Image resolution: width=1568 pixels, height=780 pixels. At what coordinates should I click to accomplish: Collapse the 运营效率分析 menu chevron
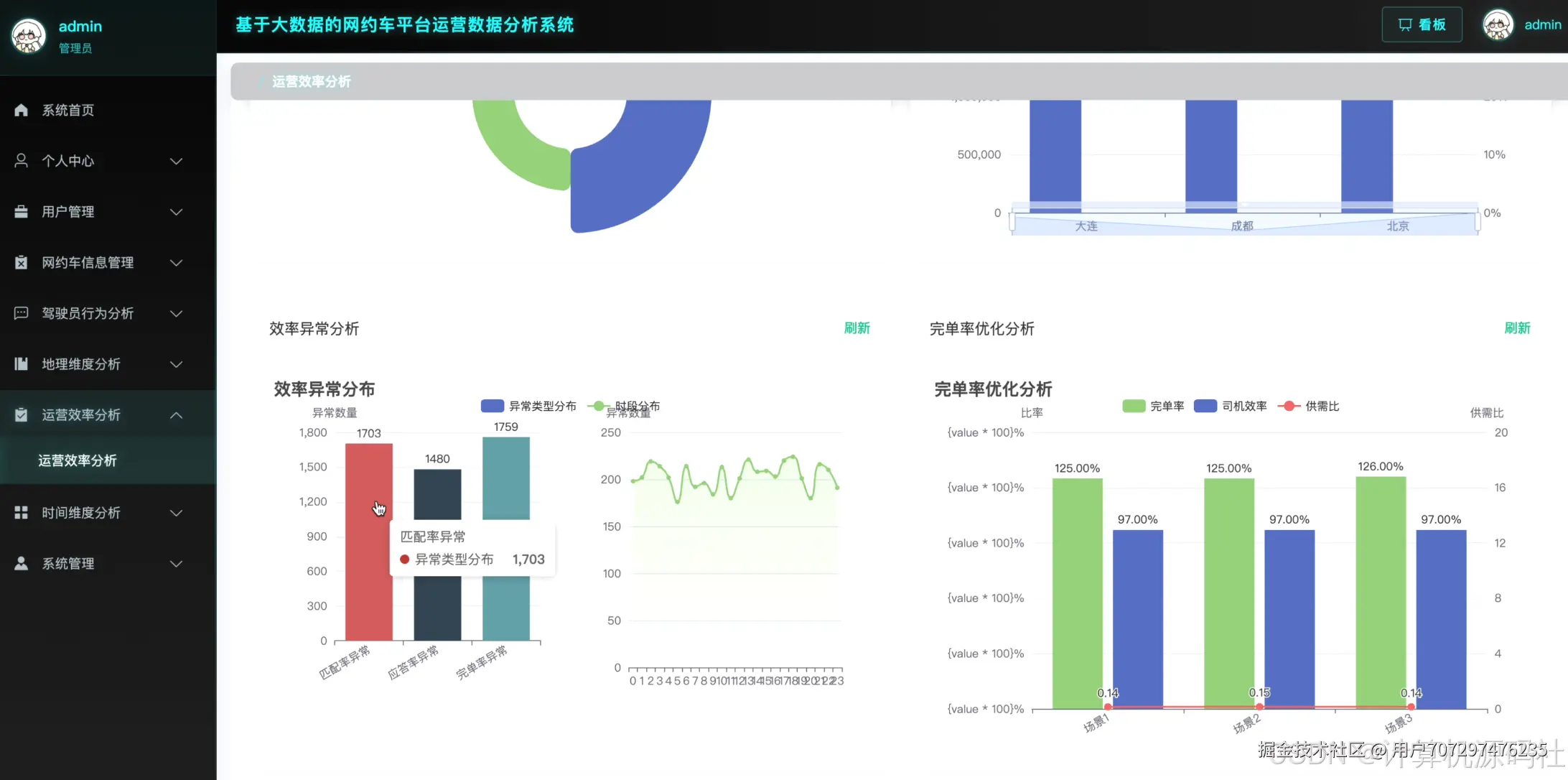coord(176,414)
